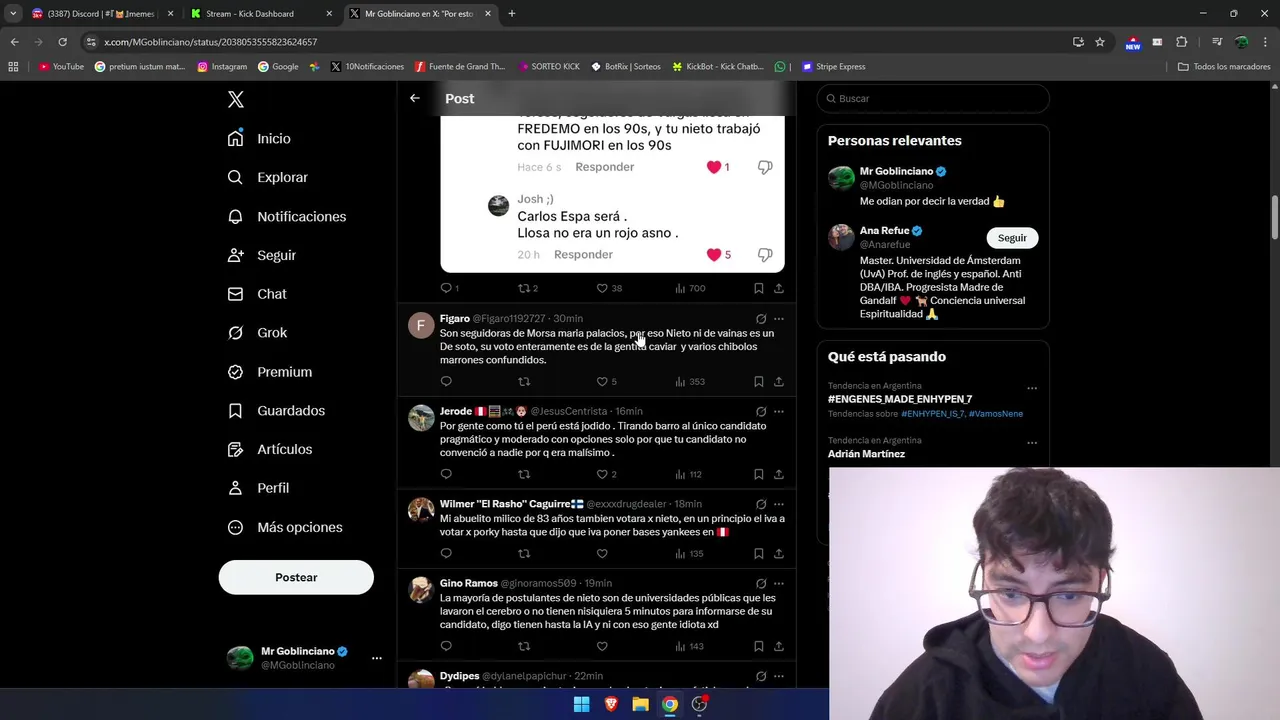Open more options on Jerode reply
Viewport: 1280px width, 720px height.
[779, 412]
